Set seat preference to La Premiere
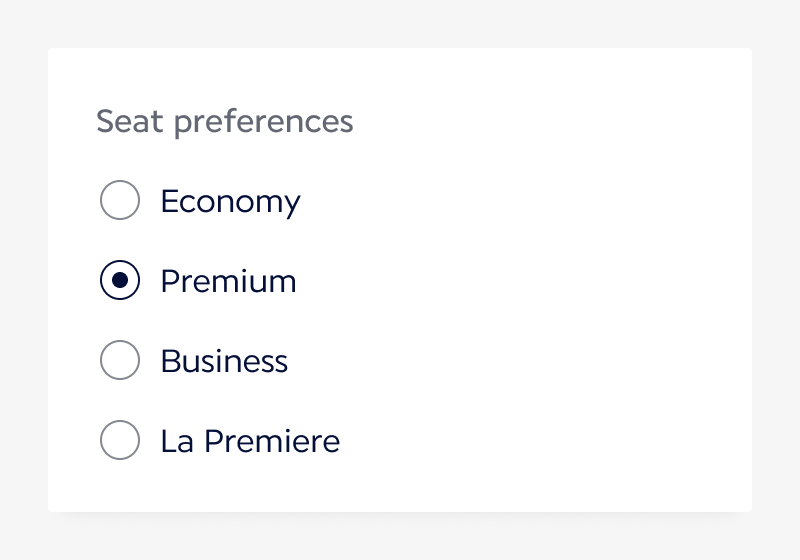 (120, 441)
